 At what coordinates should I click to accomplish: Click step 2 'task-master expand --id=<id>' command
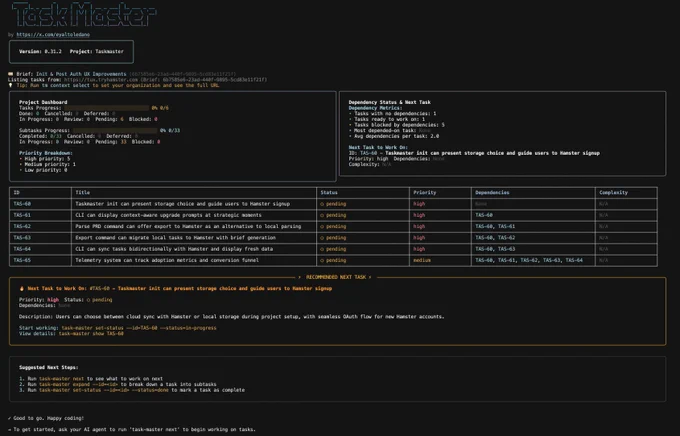[x=78, y=384]
